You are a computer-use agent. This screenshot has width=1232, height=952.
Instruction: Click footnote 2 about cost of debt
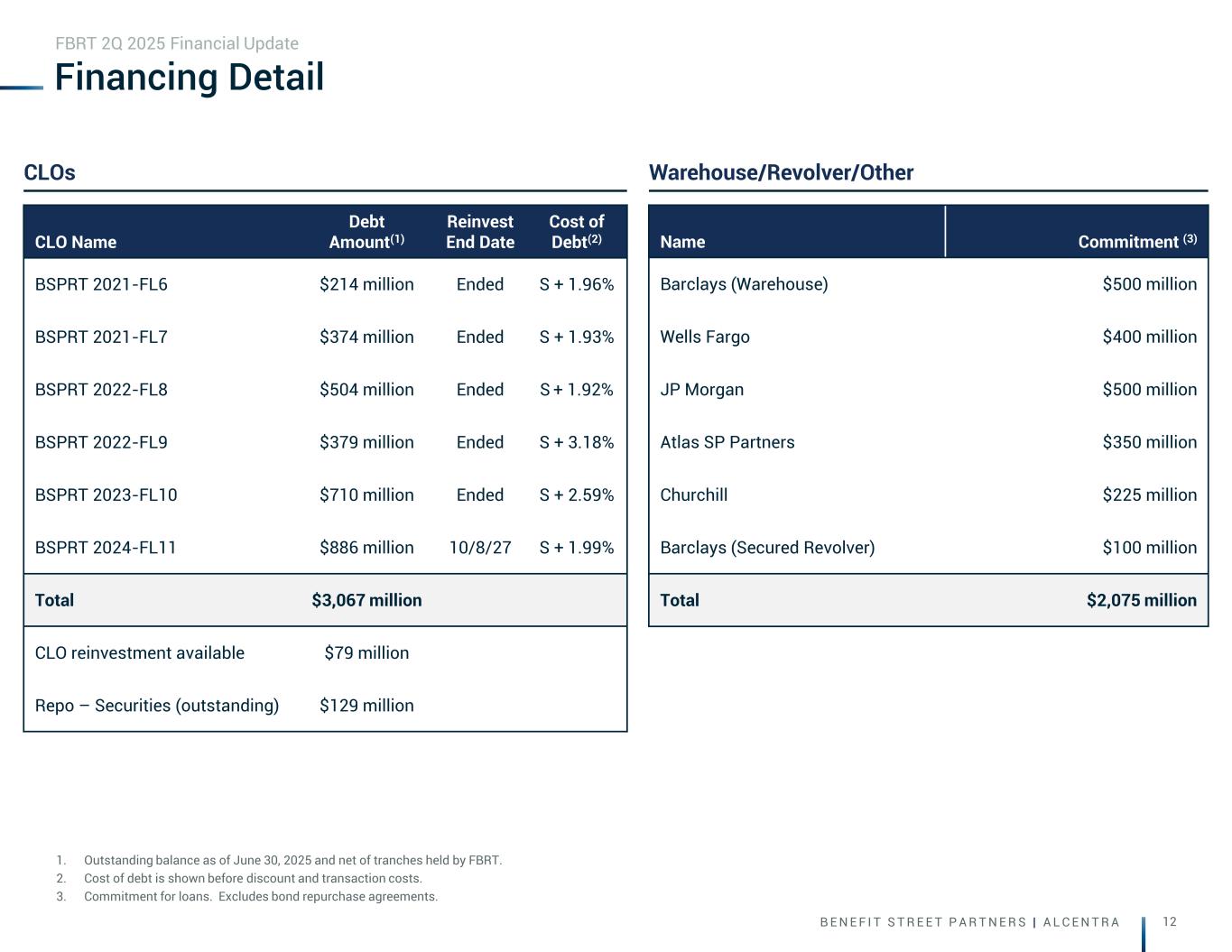pos(253,878)
